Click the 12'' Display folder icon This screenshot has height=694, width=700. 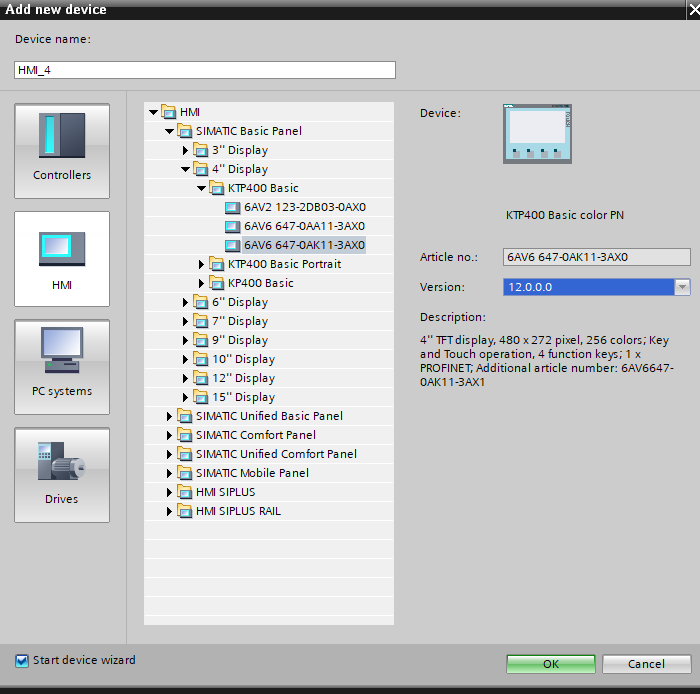200,378
